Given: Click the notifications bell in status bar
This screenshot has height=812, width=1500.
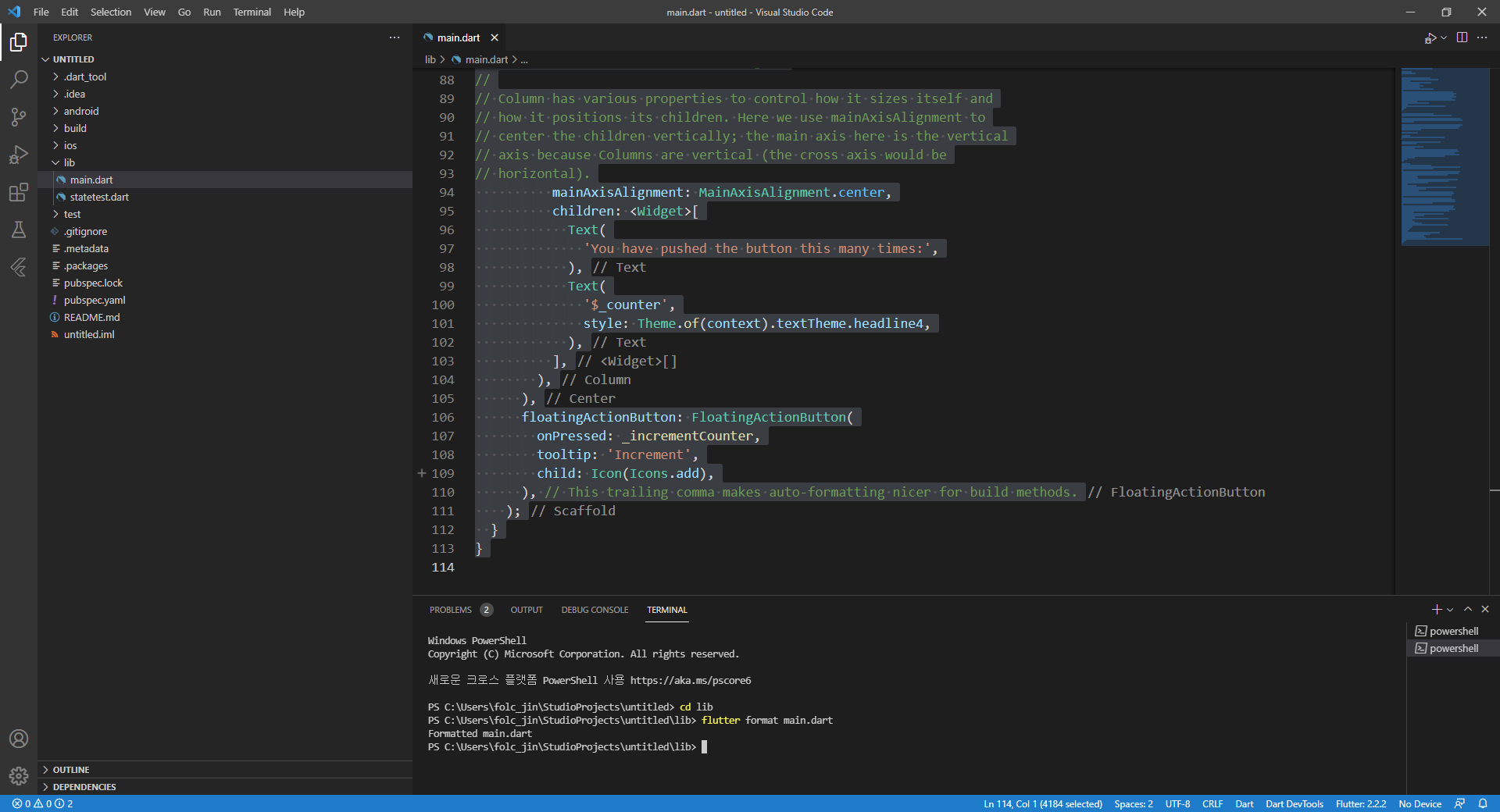Looking at the screenshot, I should pos(1483,803).
